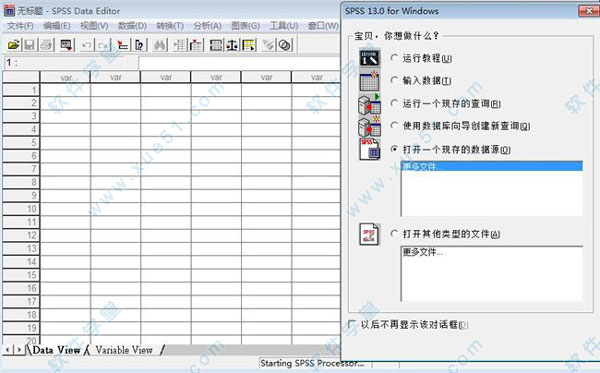Toggle the Value Labels toolbar icon

(x=268, y=45)
